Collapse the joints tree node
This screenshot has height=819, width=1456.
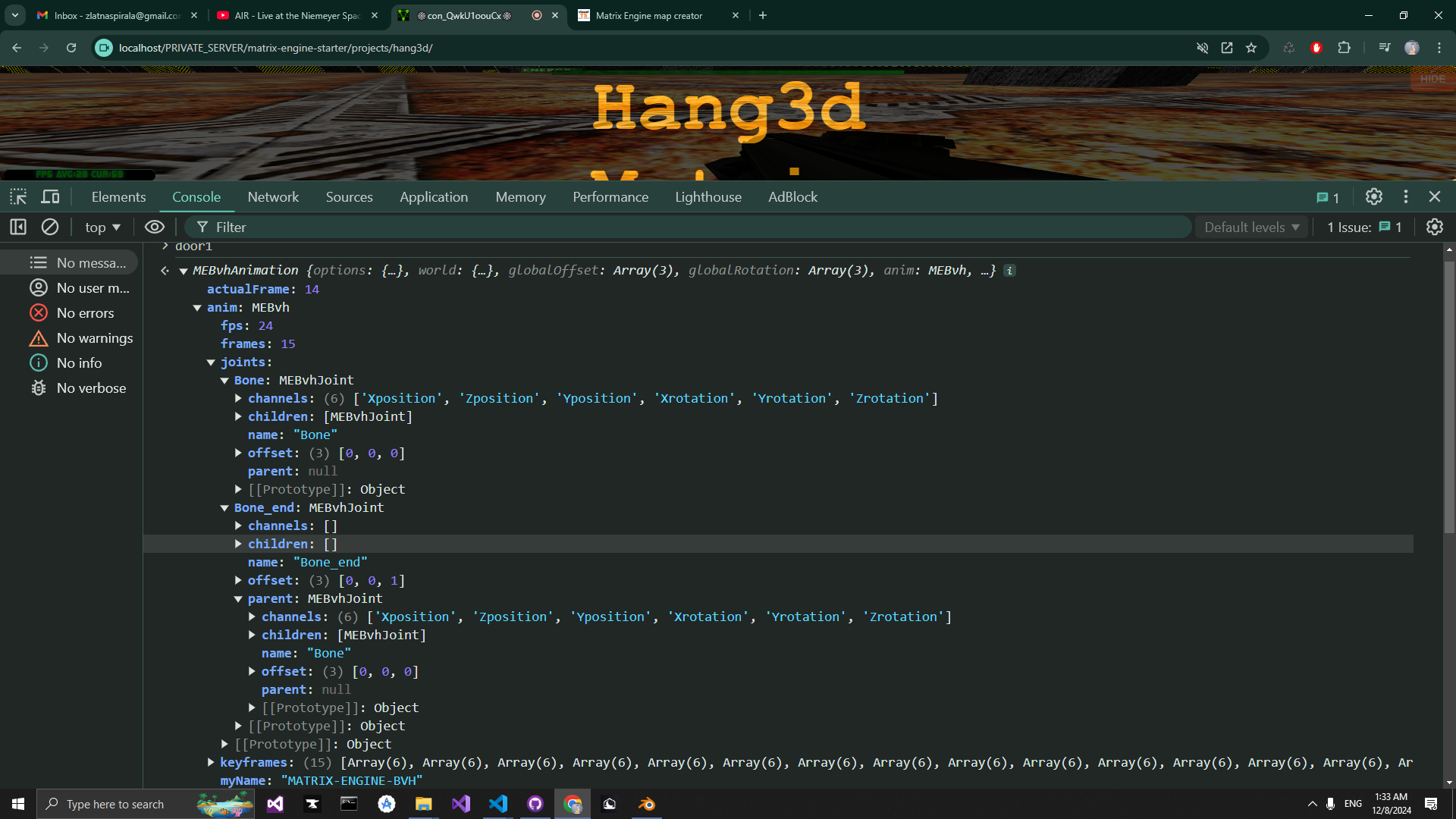(x=211, y=362)
